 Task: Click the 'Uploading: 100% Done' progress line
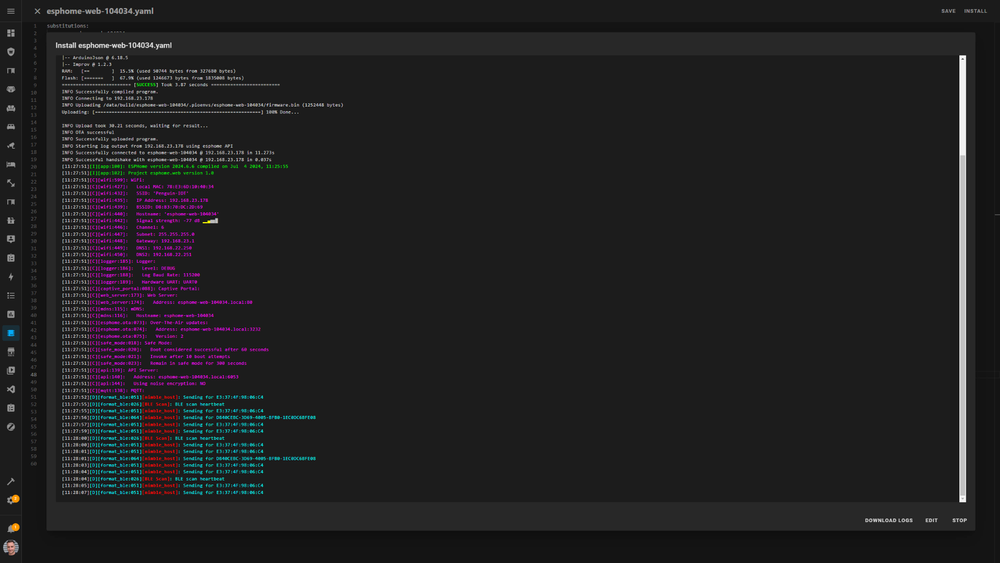click(180, 112)
